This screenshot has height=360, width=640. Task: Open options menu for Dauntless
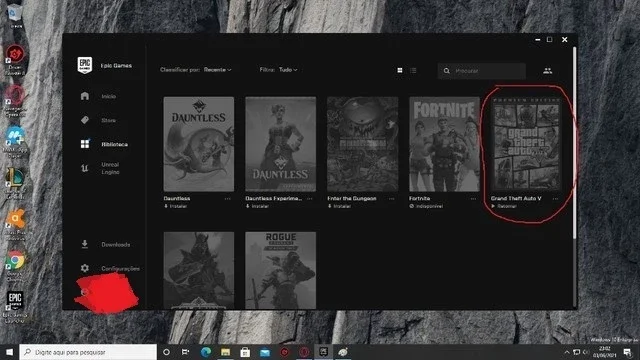(227, 199)
